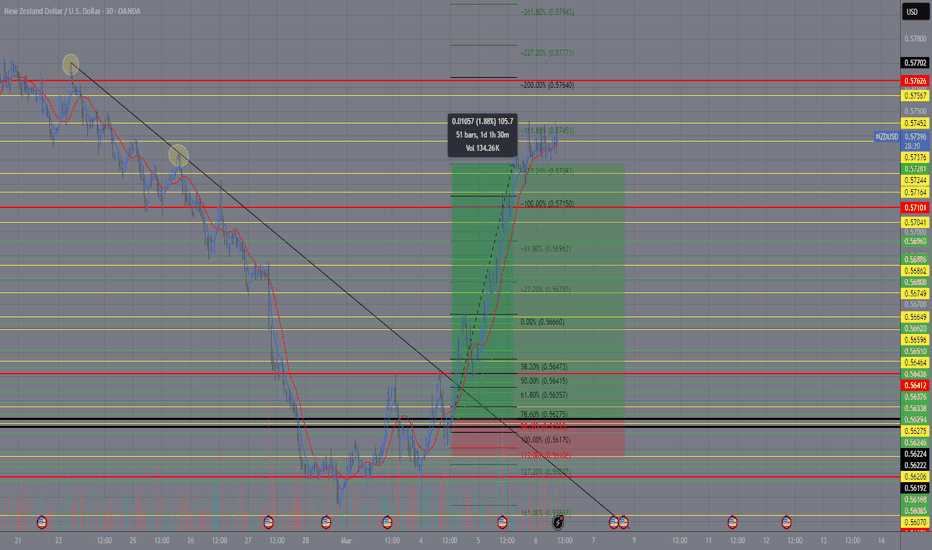The height and width of the screenshot is (550, 932).
Task: Click the red 0.57626 price label
Action: coord(915,81)
